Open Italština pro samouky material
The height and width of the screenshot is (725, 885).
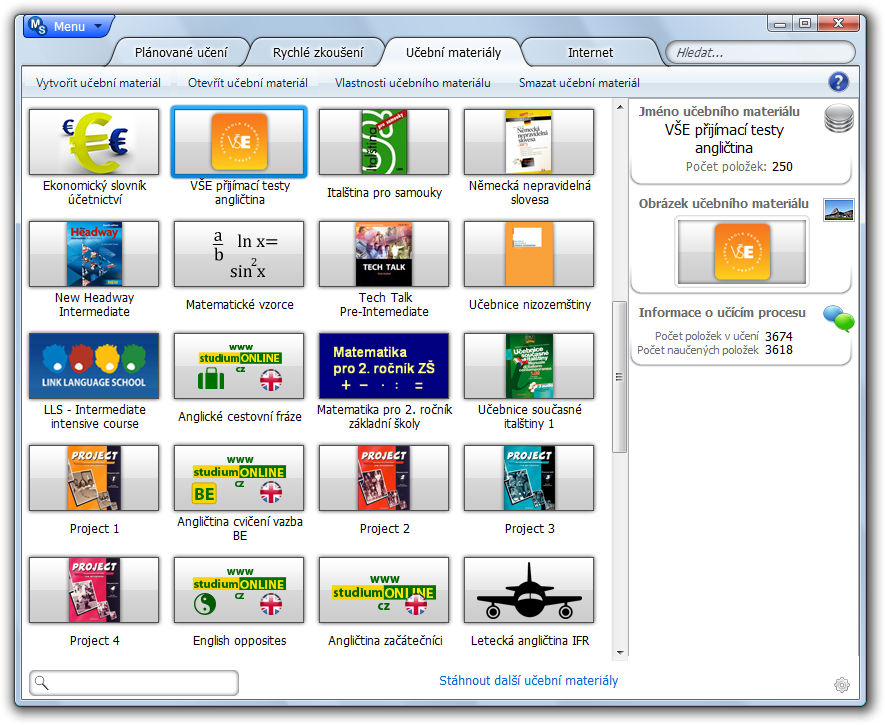384,142
